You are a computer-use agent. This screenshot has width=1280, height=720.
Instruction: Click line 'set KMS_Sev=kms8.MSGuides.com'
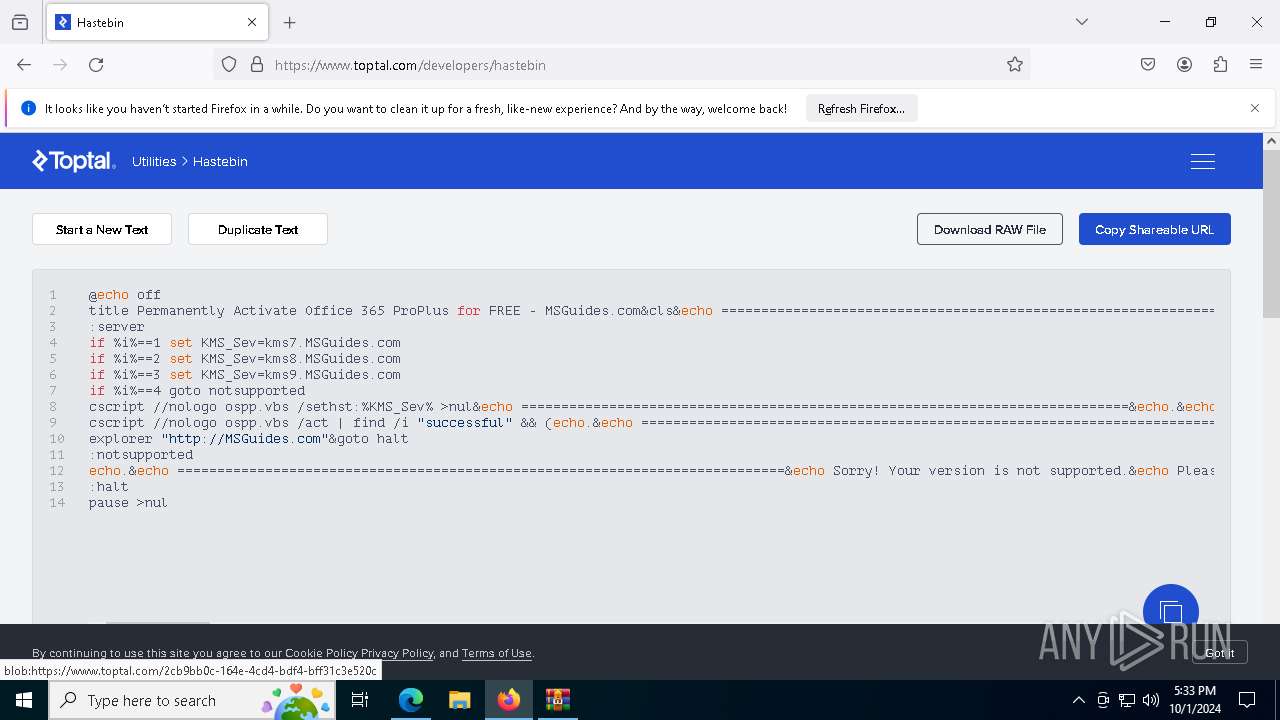[245, 359]
